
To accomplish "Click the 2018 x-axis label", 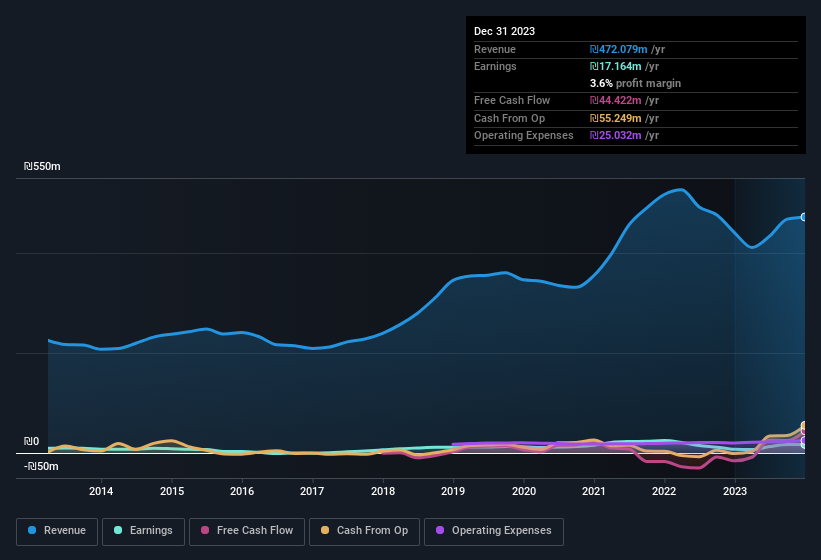I will [383, 491].
